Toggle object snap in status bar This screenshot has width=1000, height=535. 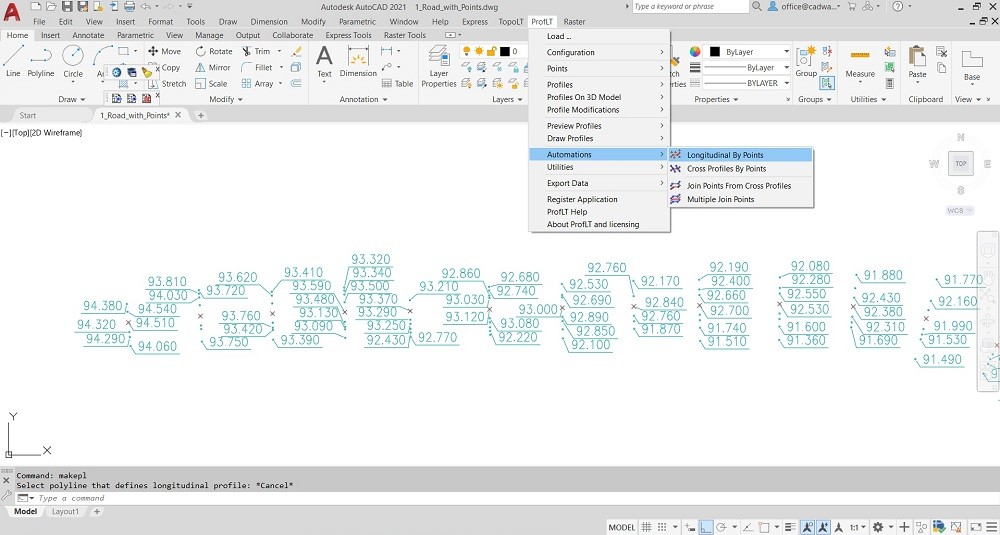(765, 527)
